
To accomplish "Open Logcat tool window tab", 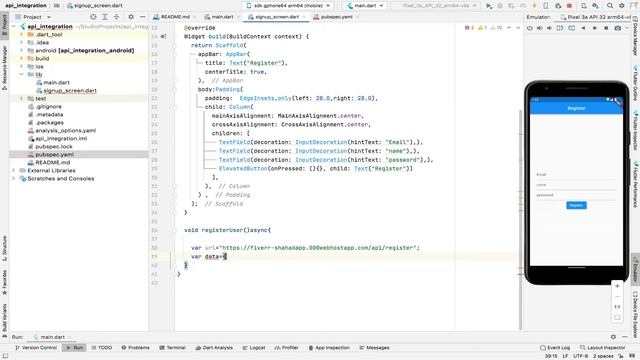I will click(253, 348).
